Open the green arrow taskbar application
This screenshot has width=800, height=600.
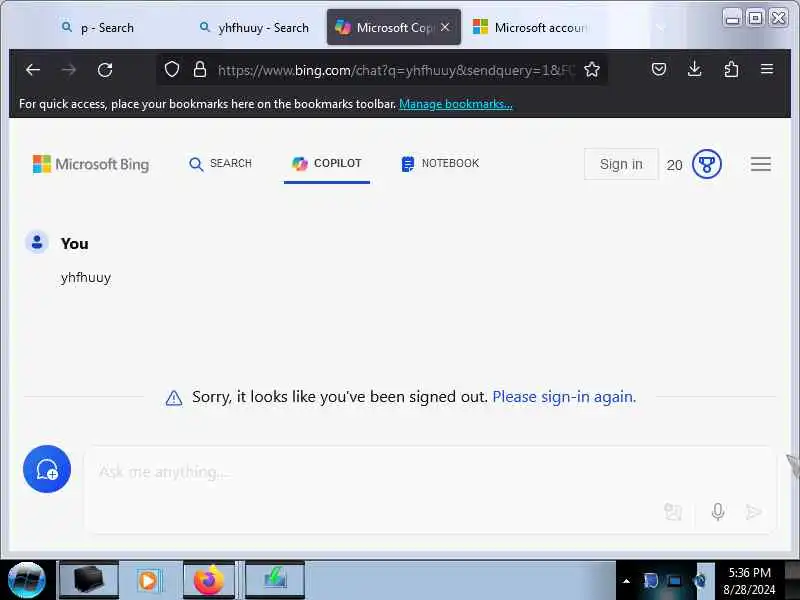[275, 581]
